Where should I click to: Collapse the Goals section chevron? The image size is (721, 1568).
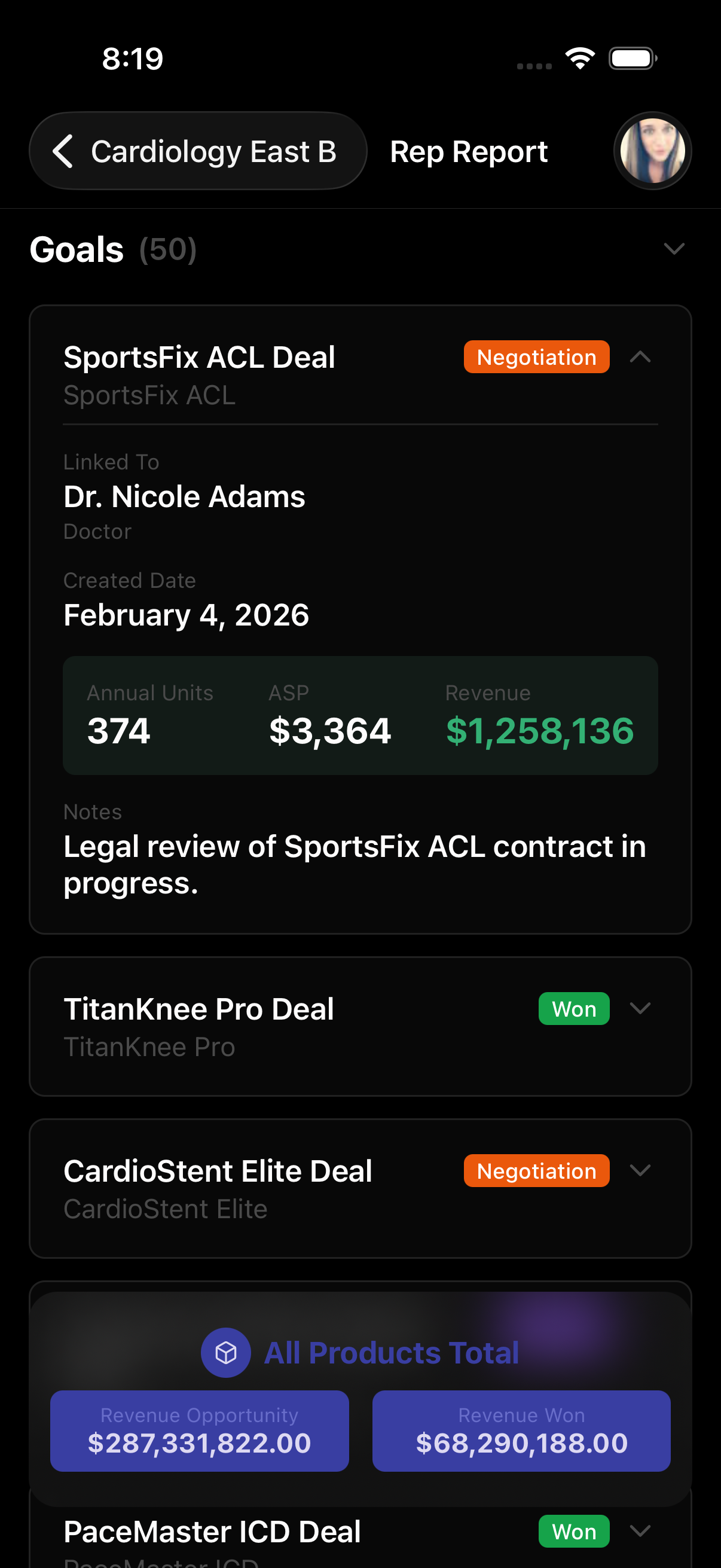[674, 249]
